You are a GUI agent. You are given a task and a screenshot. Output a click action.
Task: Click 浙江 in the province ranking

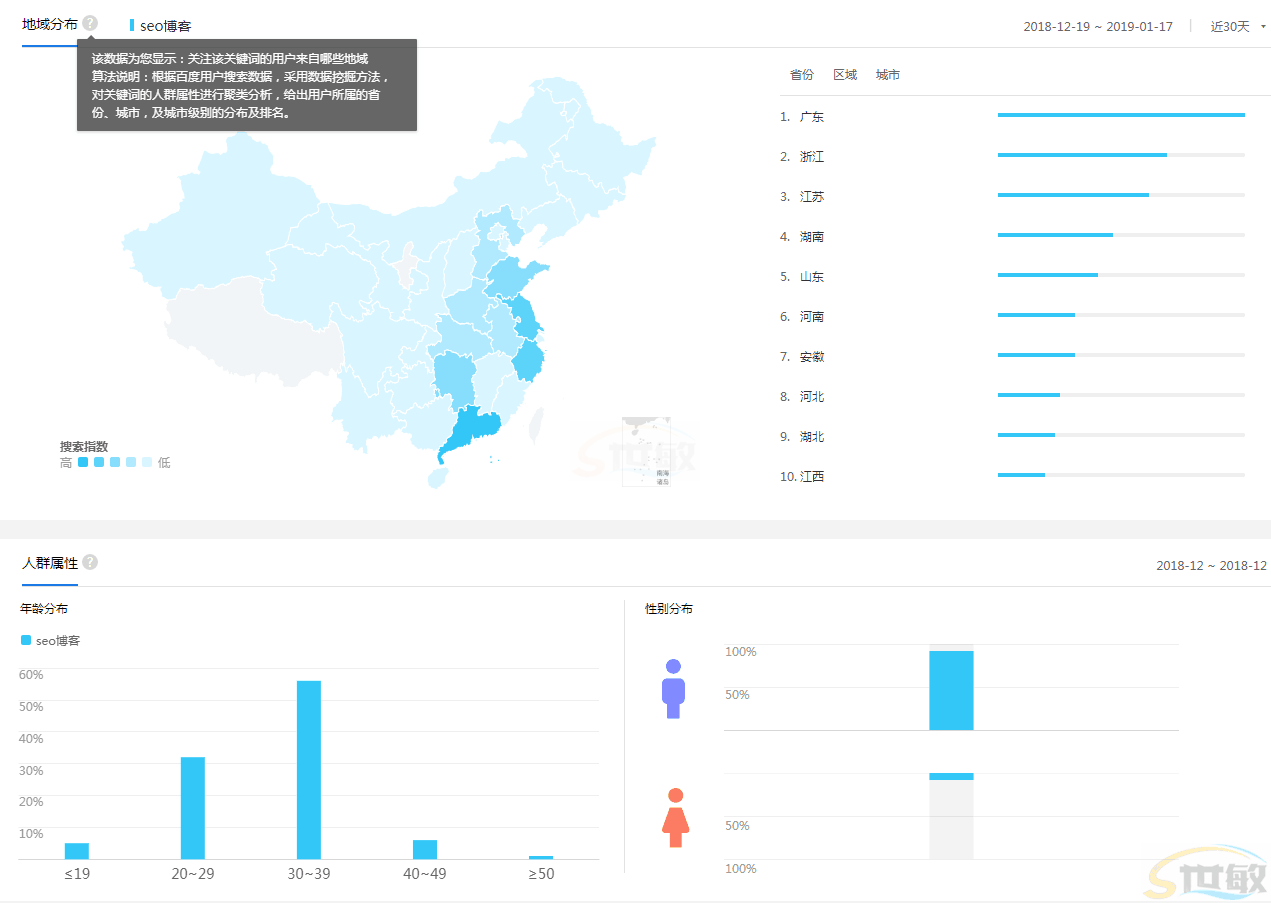coord(812,157)
